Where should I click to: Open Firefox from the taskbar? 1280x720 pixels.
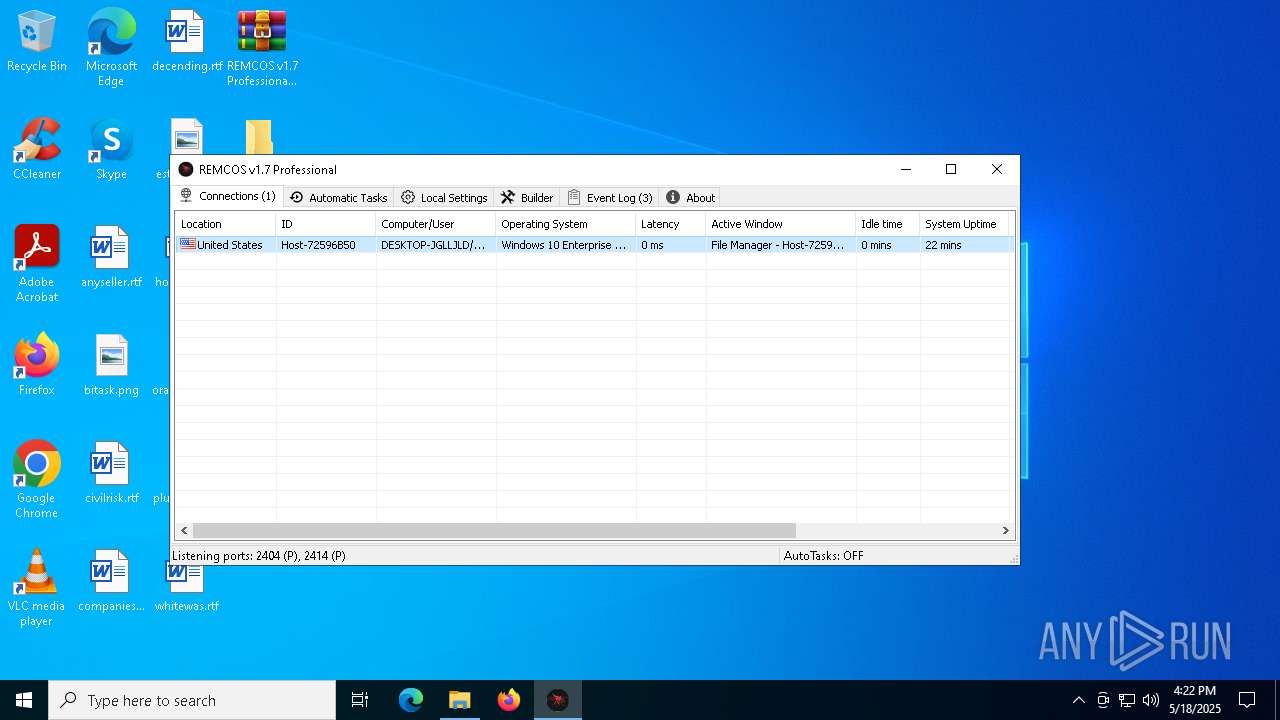[x=509, y=700]
